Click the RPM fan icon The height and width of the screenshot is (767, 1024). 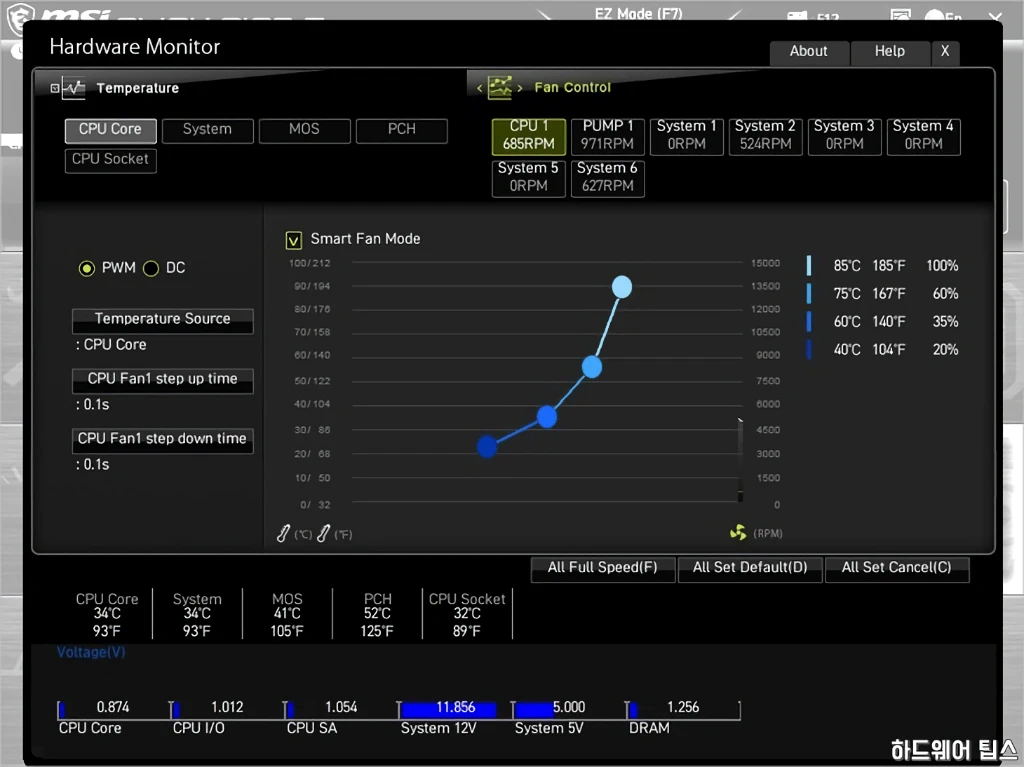pyautogui.click(x=738, y=532)
